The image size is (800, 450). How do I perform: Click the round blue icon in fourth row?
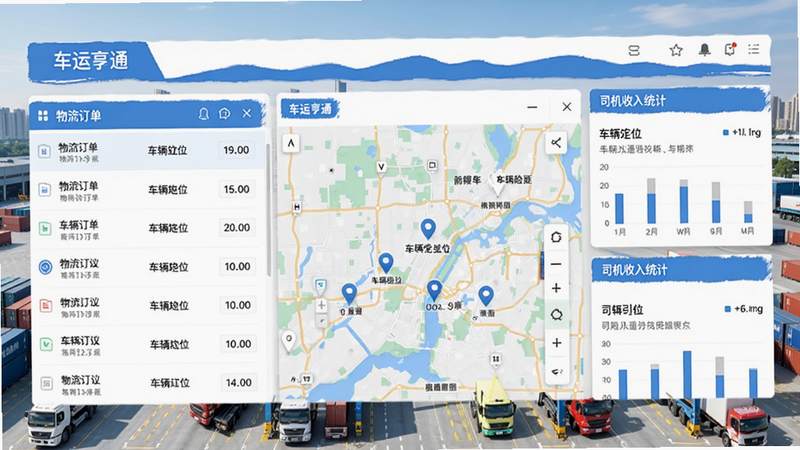point(45,267)
